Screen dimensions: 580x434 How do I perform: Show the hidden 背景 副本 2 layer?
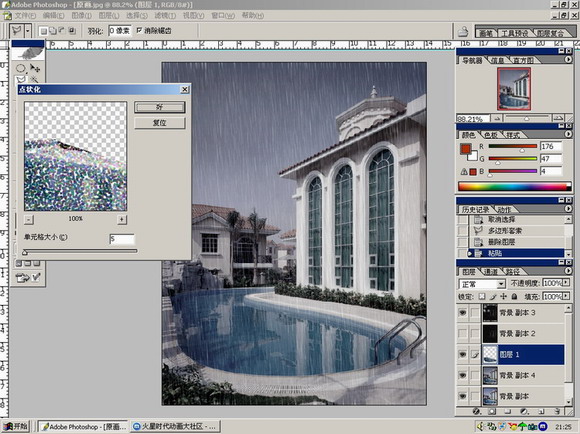462,334
